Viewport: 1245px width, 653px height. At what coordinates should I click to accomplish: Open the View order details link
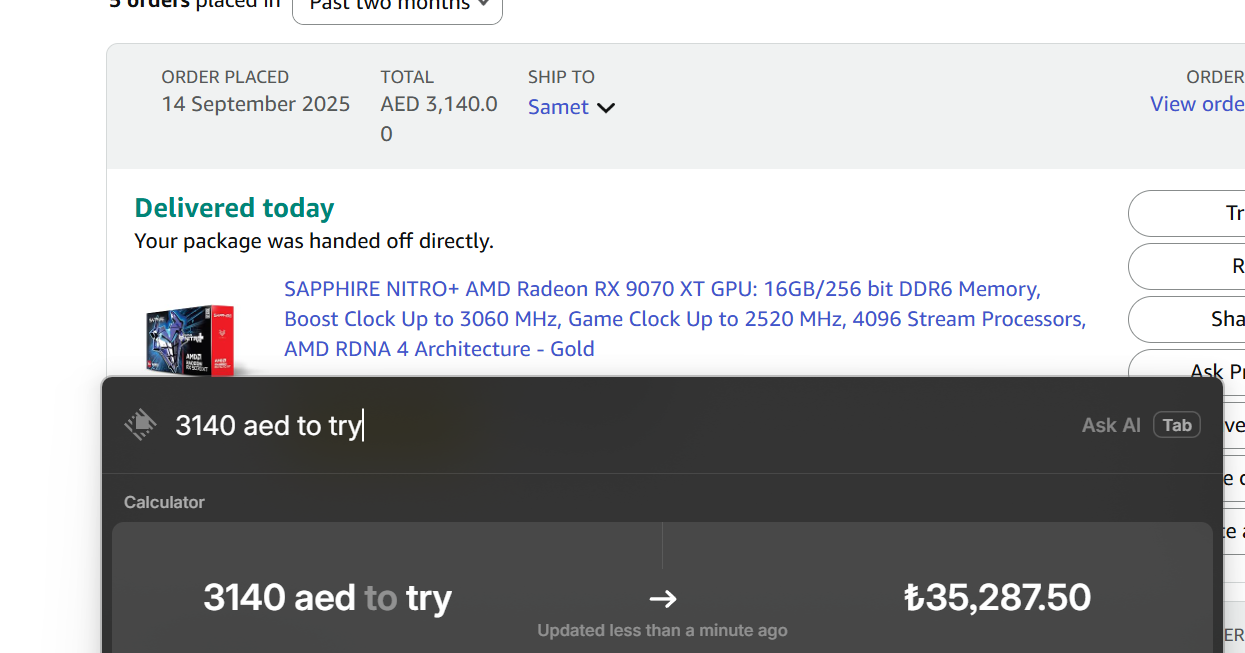pos(1197,104)
